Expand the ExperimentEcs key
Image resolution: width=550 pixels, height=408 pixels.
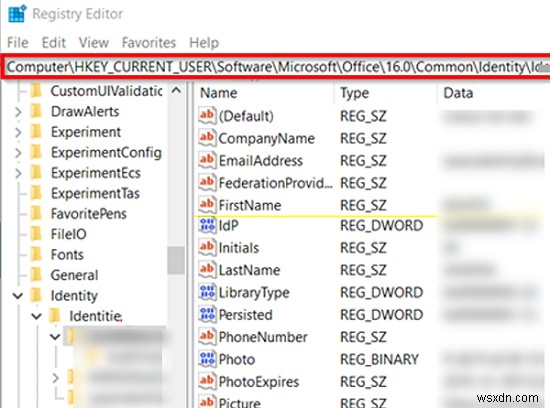(18, 173)
